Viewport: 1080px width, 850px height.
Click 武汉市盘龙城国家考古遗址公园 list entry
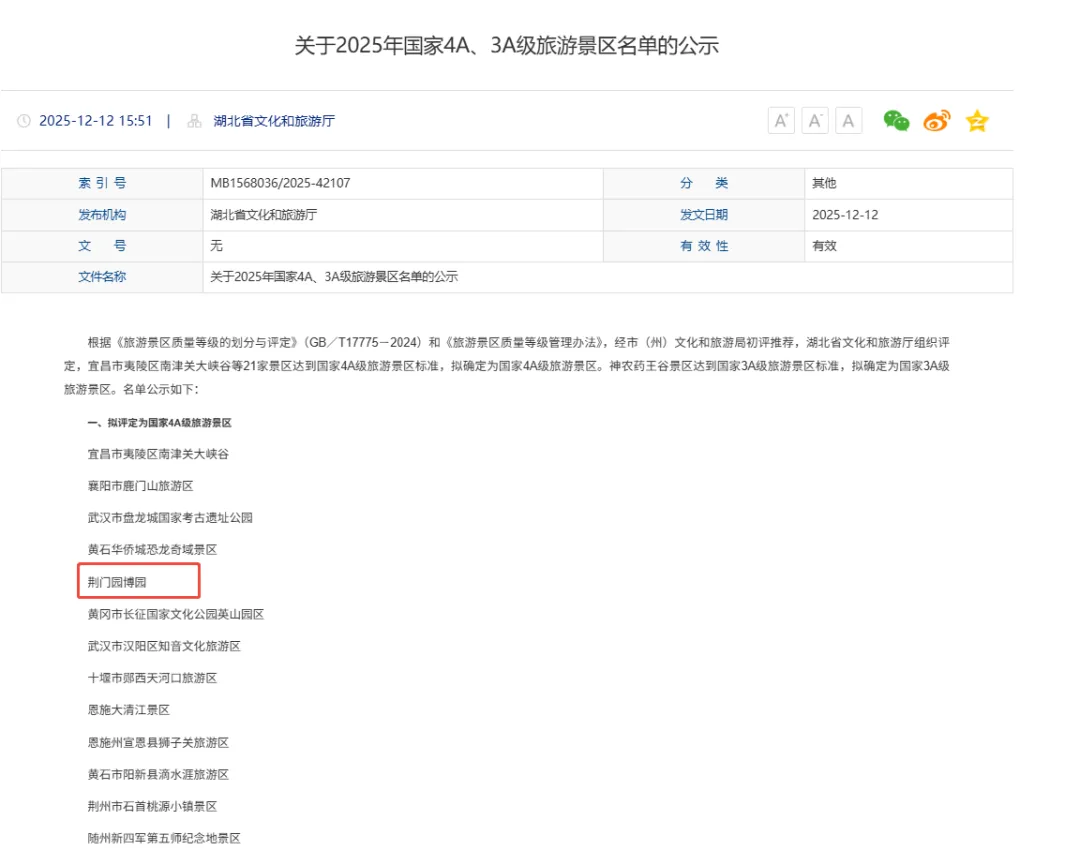click(170, 518)
